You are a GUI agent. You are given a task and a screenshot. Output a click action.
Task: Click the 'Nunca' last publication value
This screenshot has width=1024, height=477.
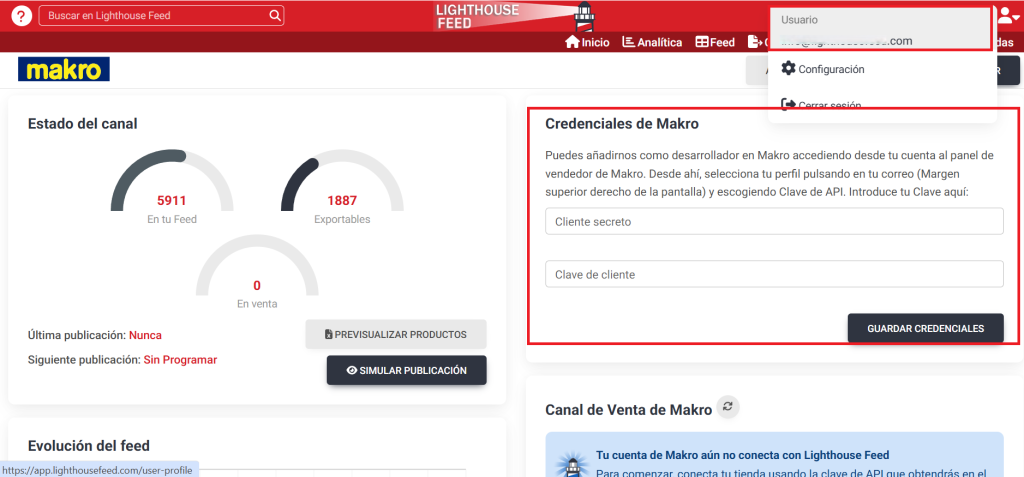coord(145,335)
